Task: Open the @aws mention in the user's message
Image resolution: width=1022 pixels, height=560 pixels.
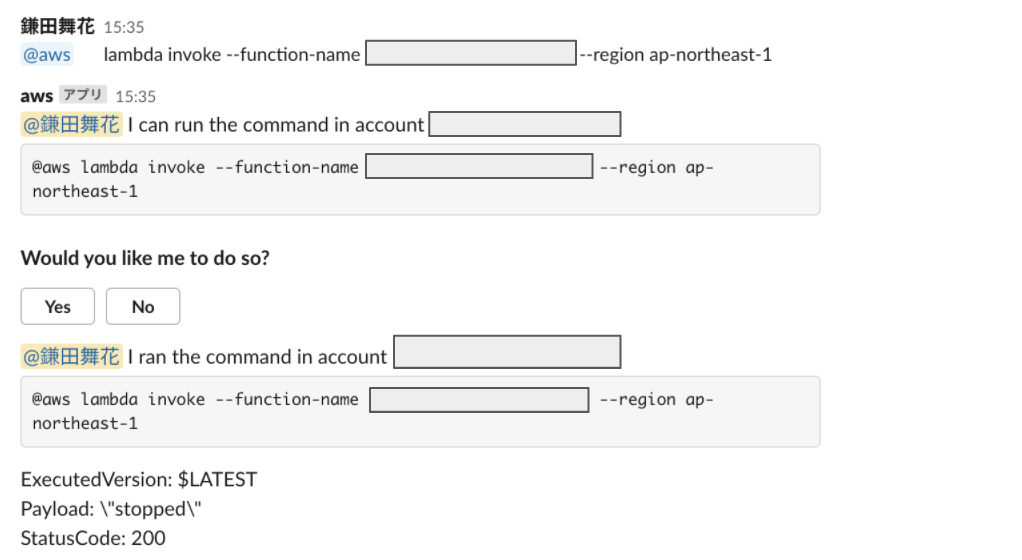Action: 47,54
